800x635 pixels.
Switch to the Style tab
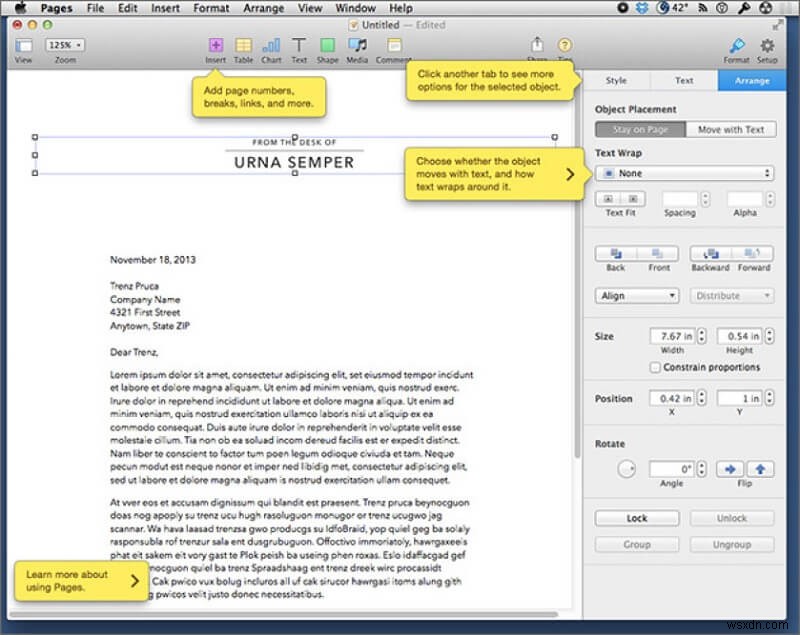616,80
